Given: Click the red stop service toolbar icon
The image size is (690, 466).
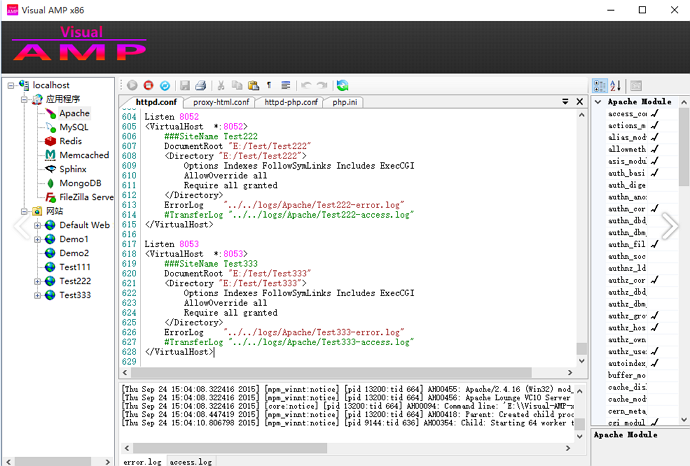Looking at the screenshot, I should point(149,86).
